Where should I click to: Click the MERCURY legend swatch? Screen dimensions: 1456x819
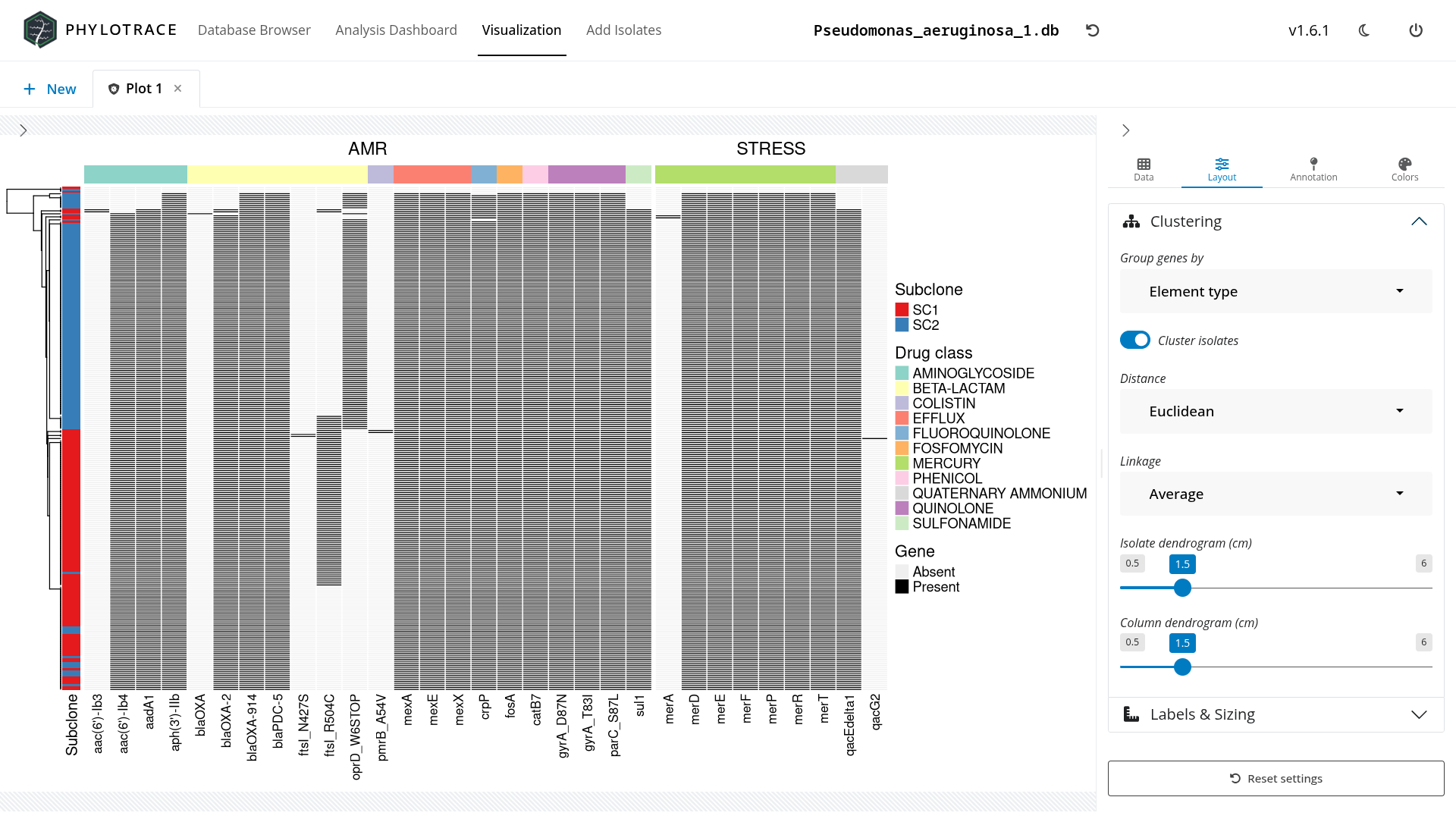pos(902,463)
